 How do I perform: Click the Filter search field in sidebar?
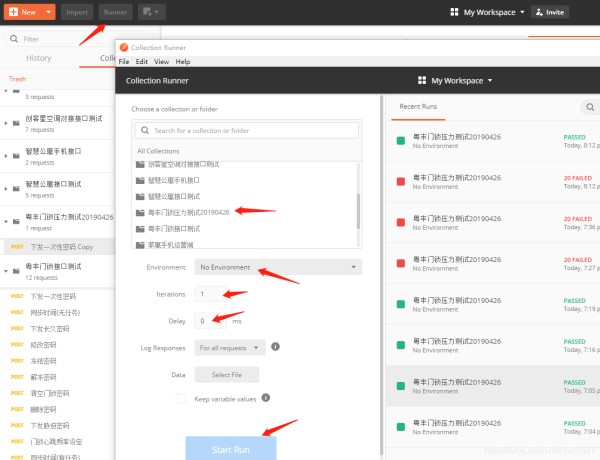78,39
